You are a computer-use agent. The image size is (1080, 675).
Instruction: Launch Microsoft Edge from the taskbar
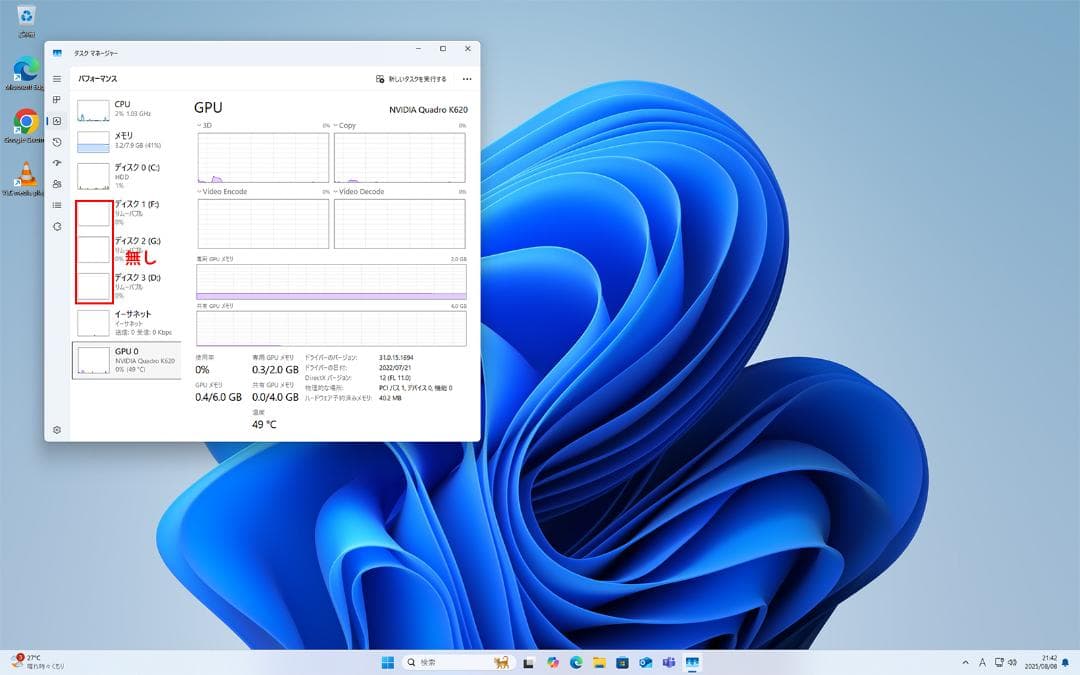point(577,662)
